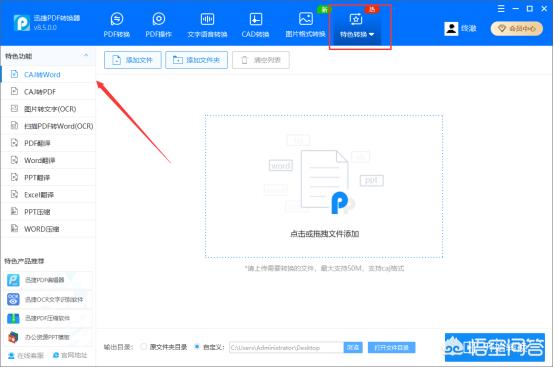Viewport: 554px width, 367px height.
Task: Click the 清空列表 trash button
Action: pos(261,60)
